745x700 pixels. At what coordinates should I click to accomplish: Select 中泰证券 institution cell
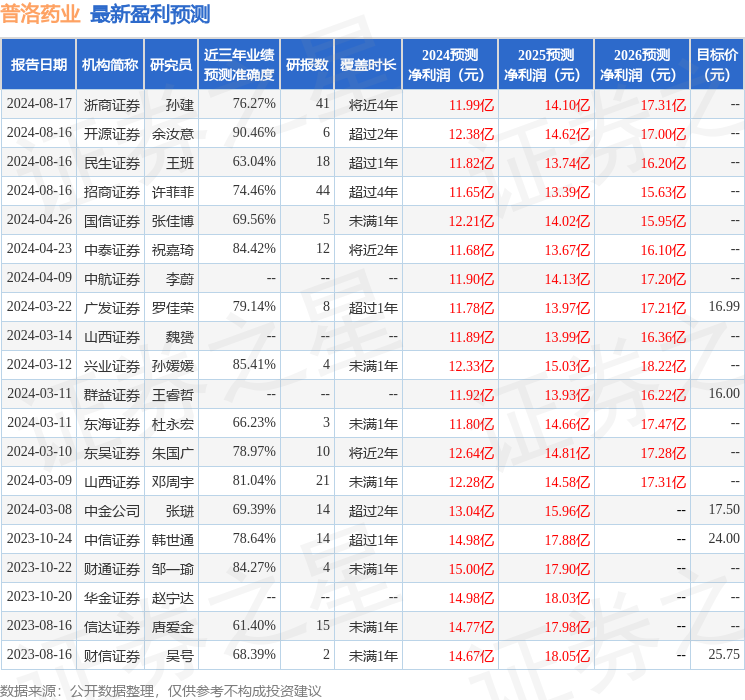pyautogui.click(x=112, y=249)
